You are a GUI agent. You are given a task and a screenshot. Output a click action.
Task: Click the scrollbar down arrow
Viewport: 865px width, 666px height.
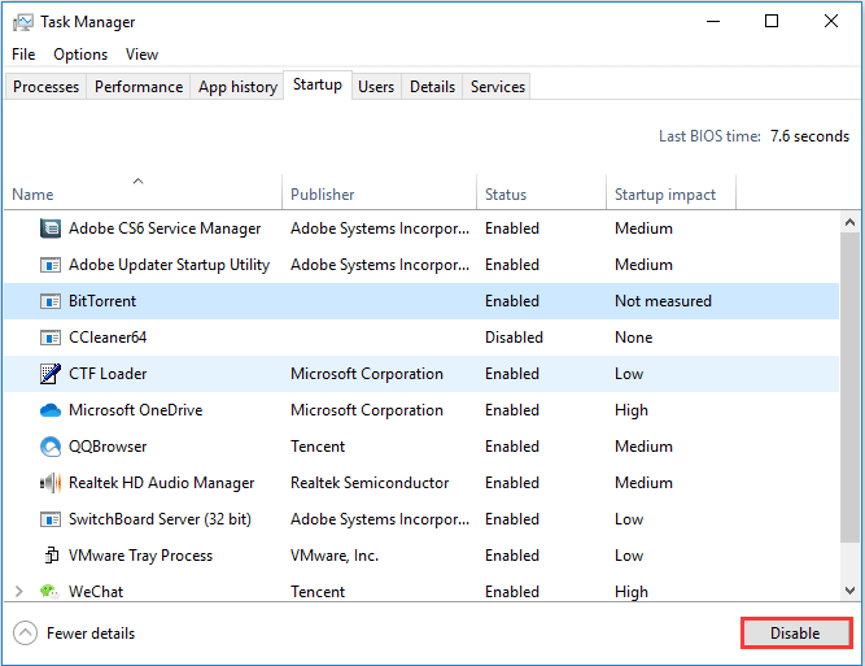click(850, 591)
